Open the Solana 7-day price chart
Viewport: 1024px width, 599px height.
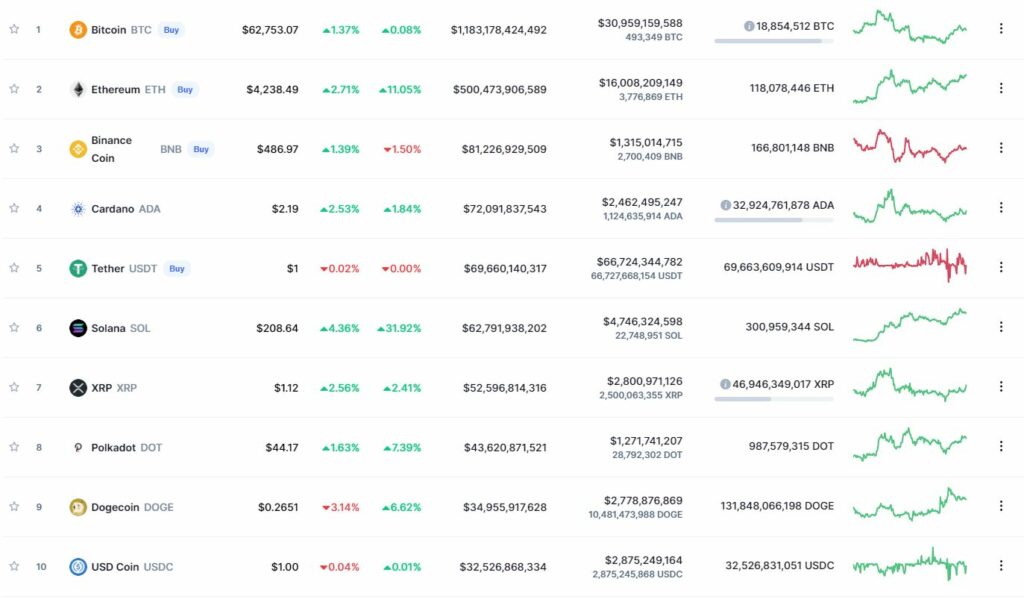[x=909, y=326]
